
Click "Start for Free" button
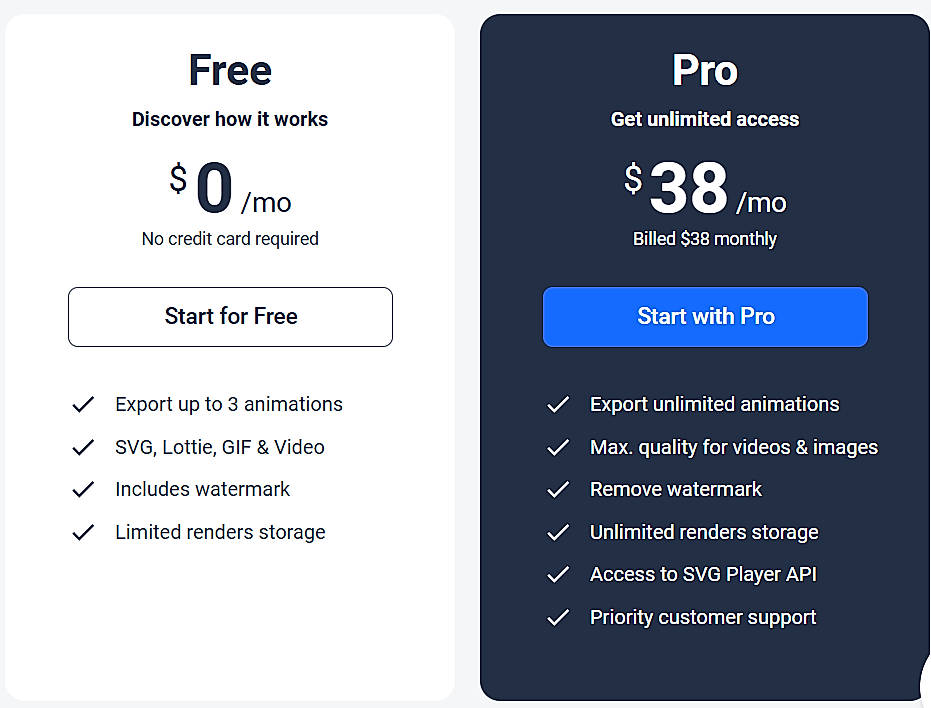[x=230, y=317]
